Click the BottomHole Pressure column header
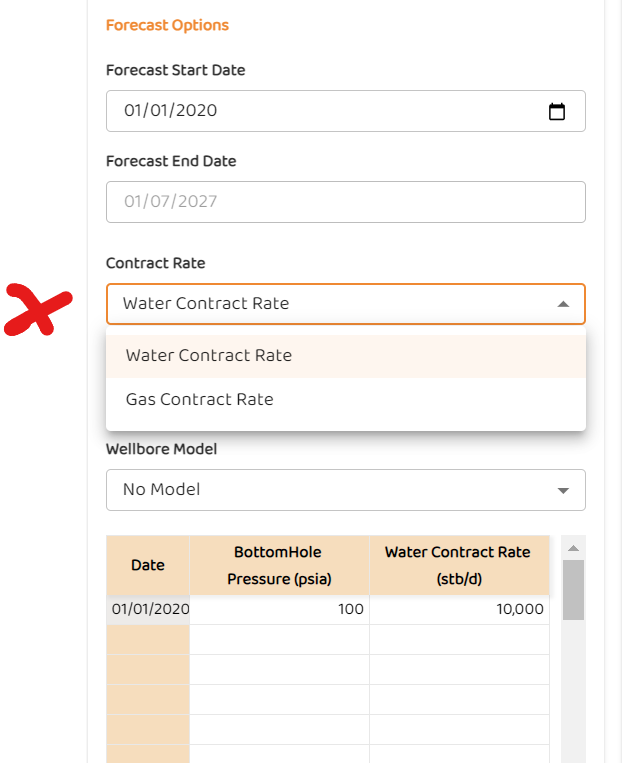The image size is (627, 763). coord(279,565)
